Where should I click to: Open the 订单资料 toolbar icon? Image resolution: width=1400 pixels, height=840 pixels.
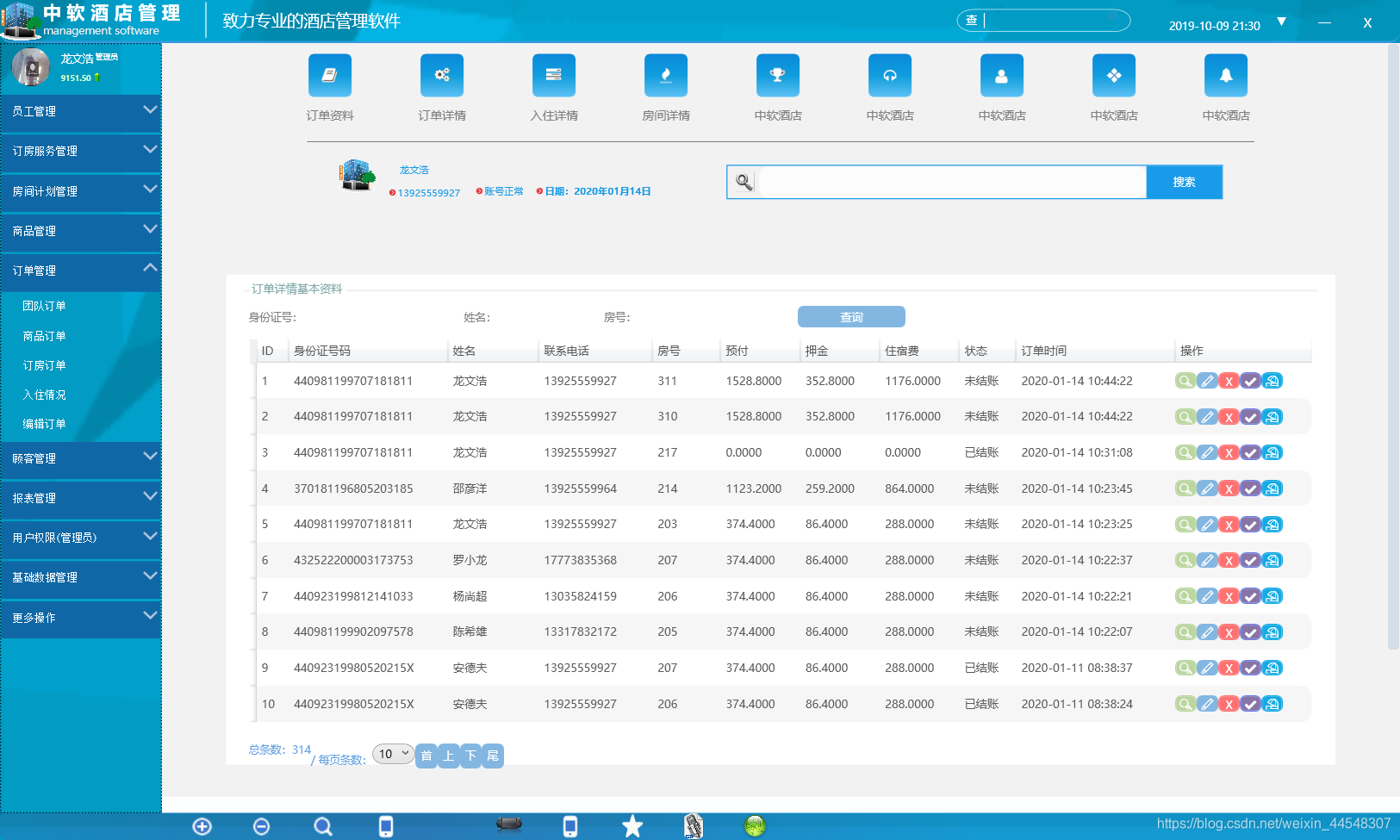(330, 76)
